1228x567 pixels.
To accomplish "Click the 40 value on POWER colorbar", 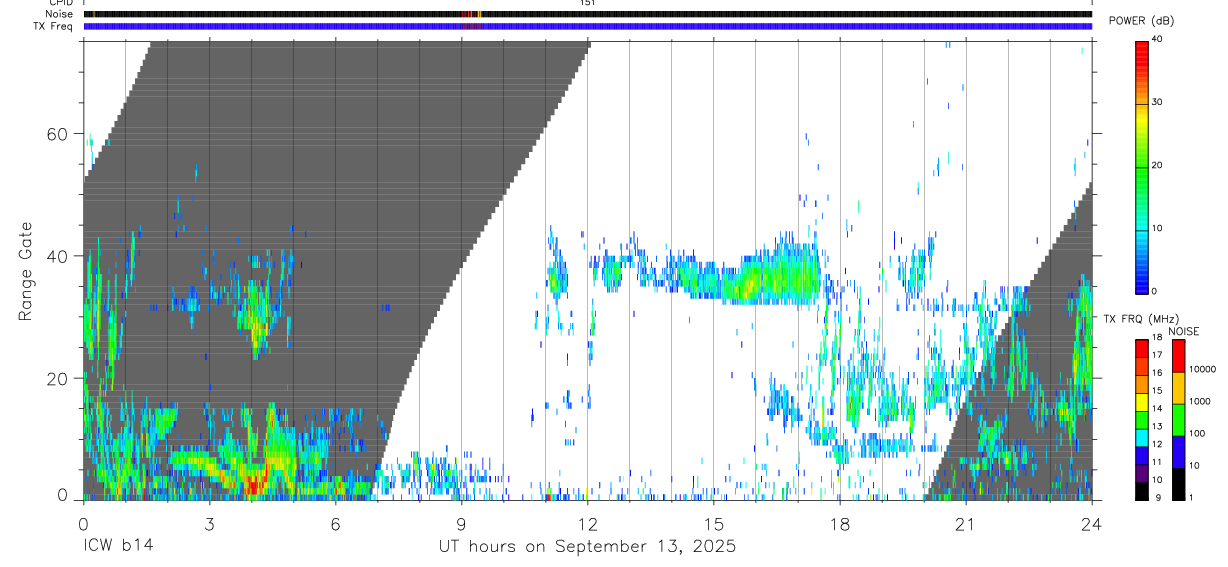I will click(1157, 40).
